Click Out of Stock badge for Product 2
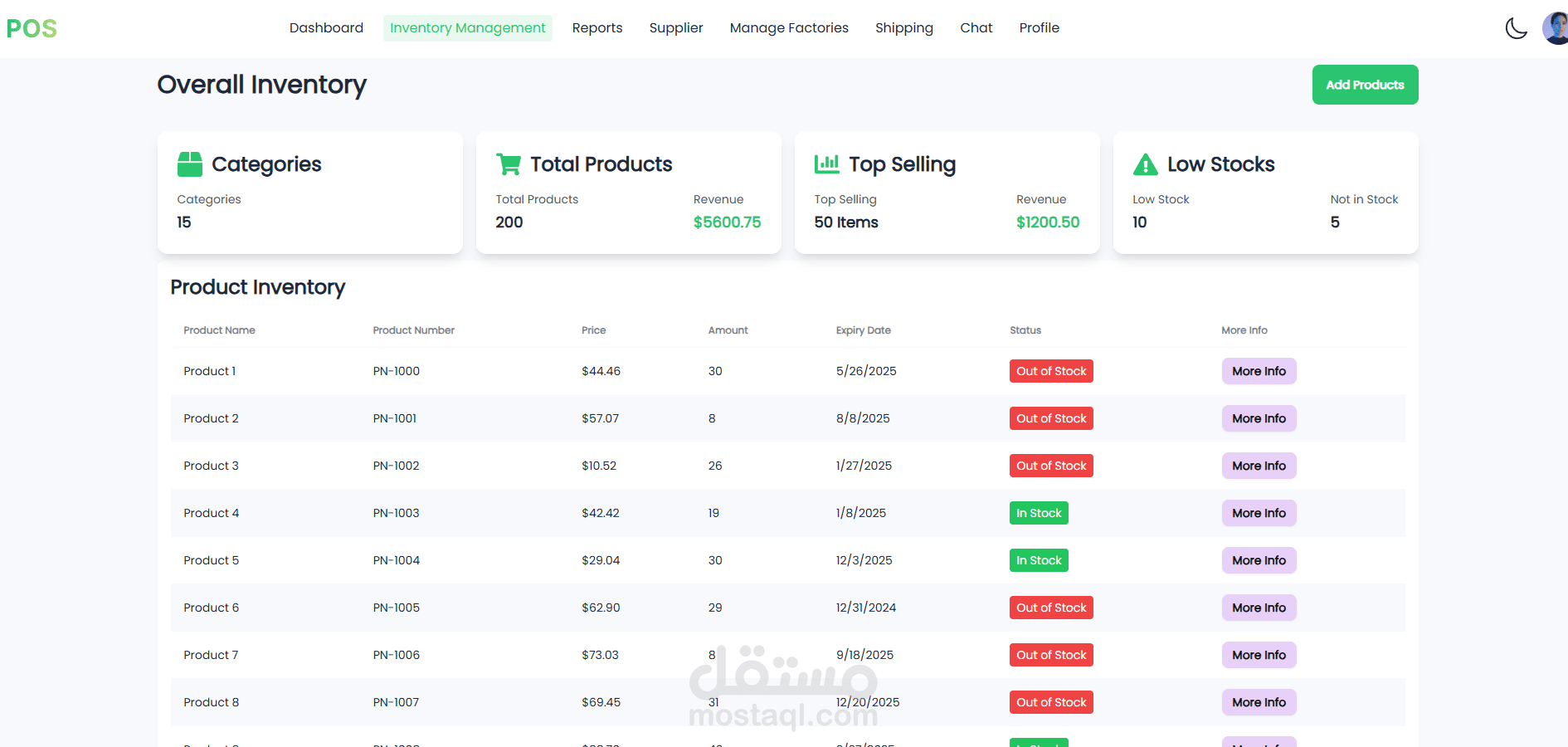 (x=1051, y=418)
